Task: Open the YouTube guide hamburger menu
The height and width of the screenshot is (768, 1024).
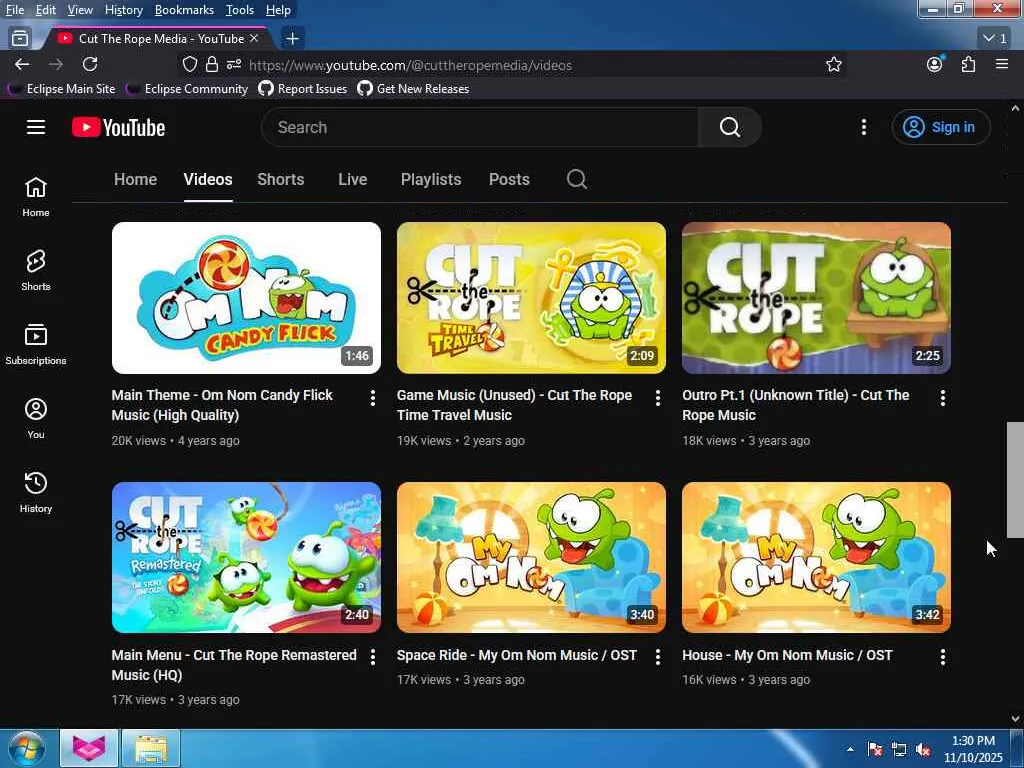Action: click(x=36, y=127)
